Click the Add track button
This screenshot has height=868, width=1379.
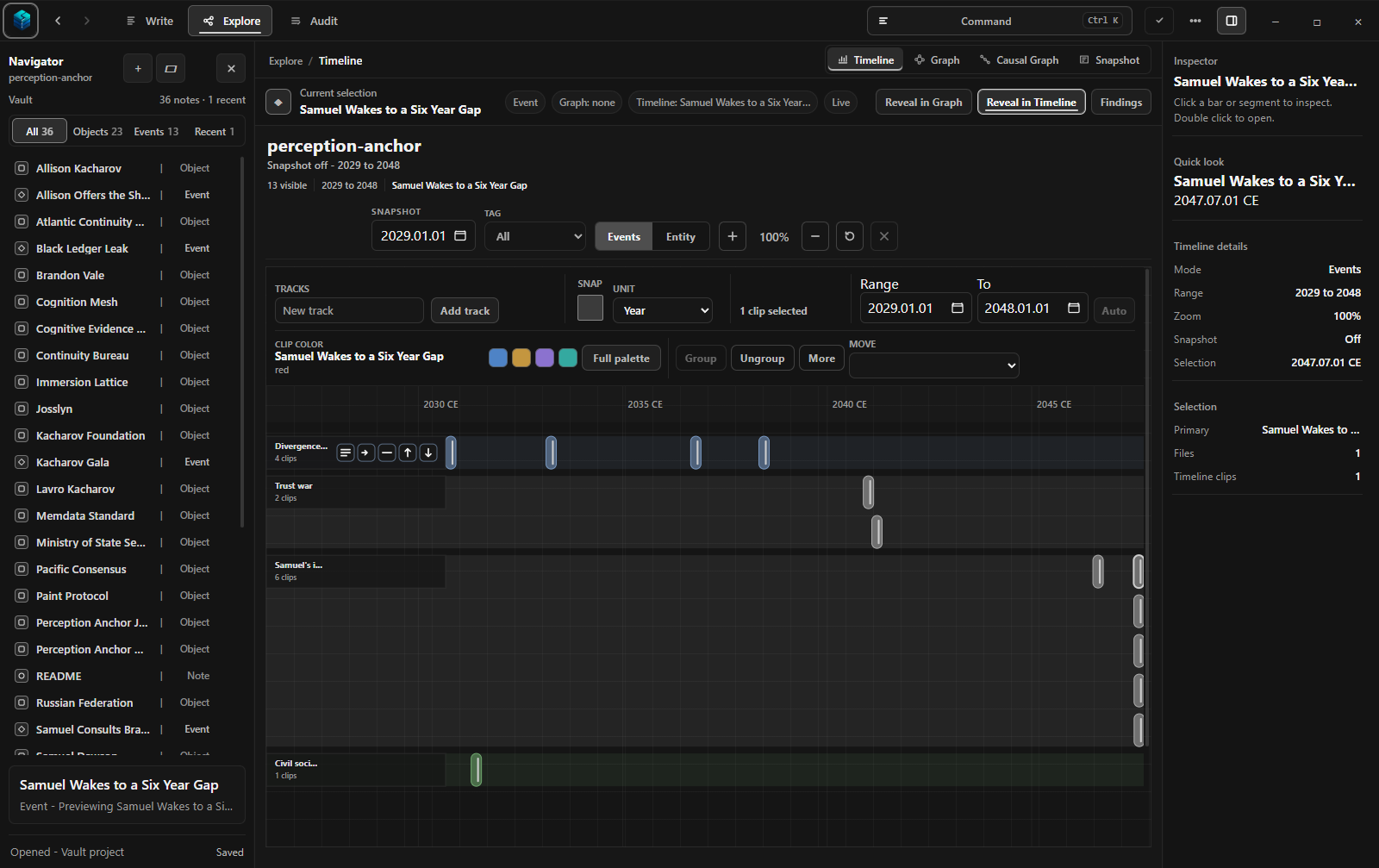pyautogui.click(x=465, y=310)
